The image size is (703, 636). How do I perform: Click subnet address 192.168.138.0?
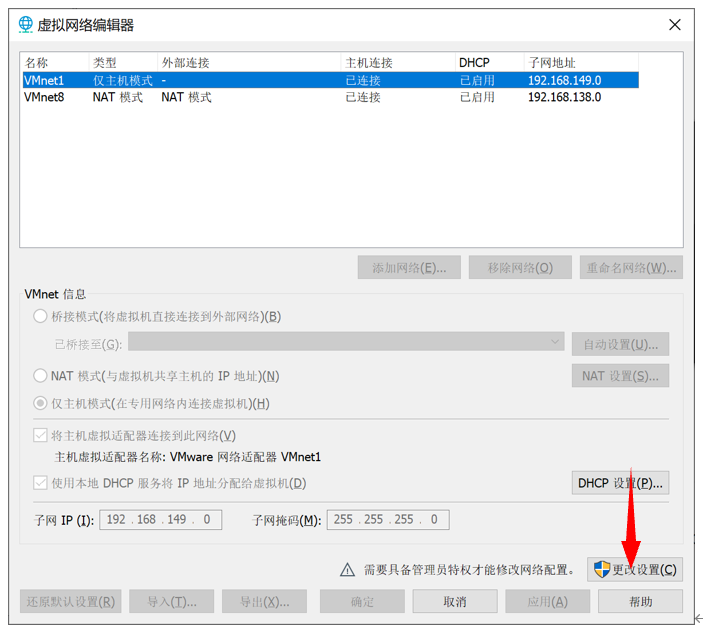point(564,97)
